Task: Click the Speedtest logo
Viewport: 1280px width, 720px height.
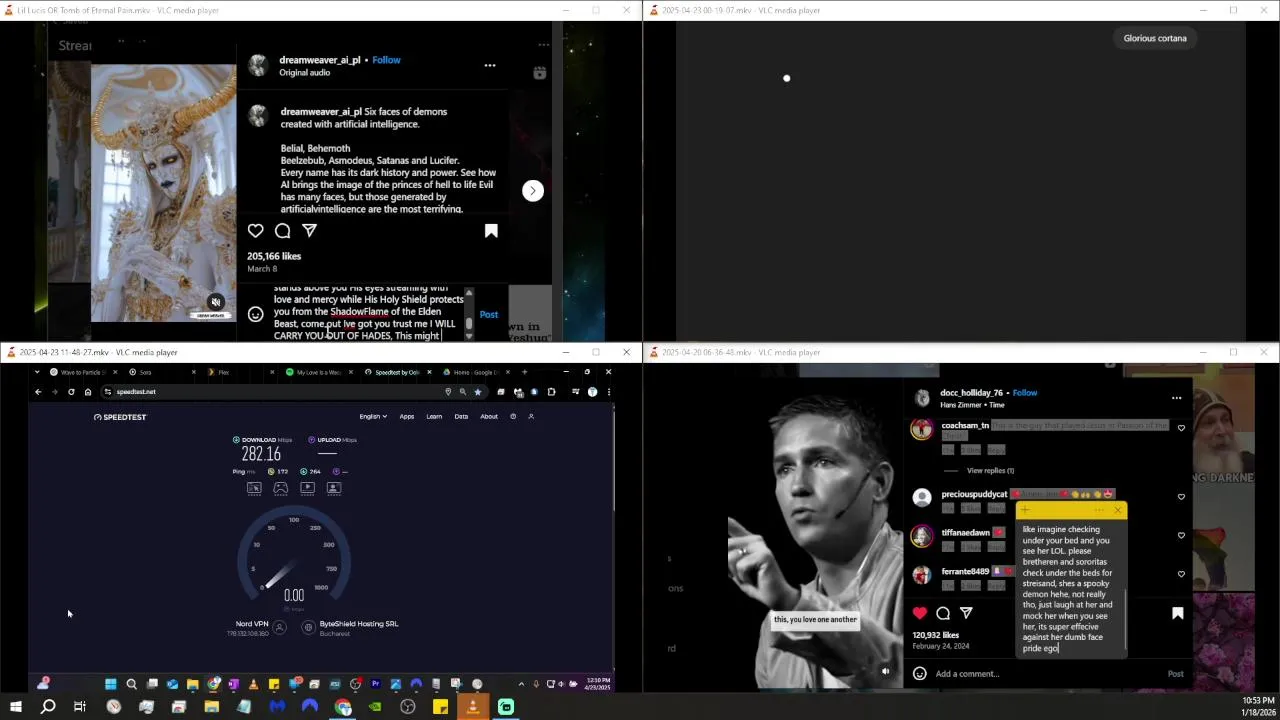Action: [x=120, y=417]
